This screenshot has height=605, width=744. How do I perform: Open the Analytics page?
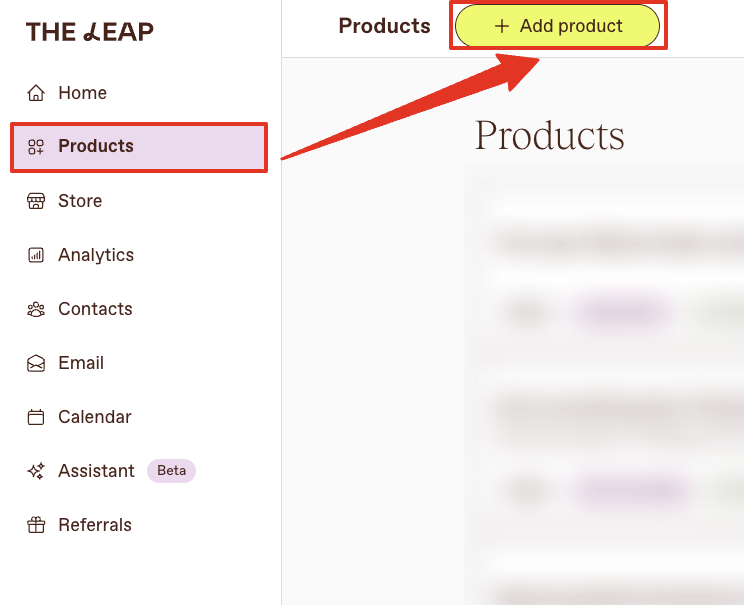coord(96,255)
